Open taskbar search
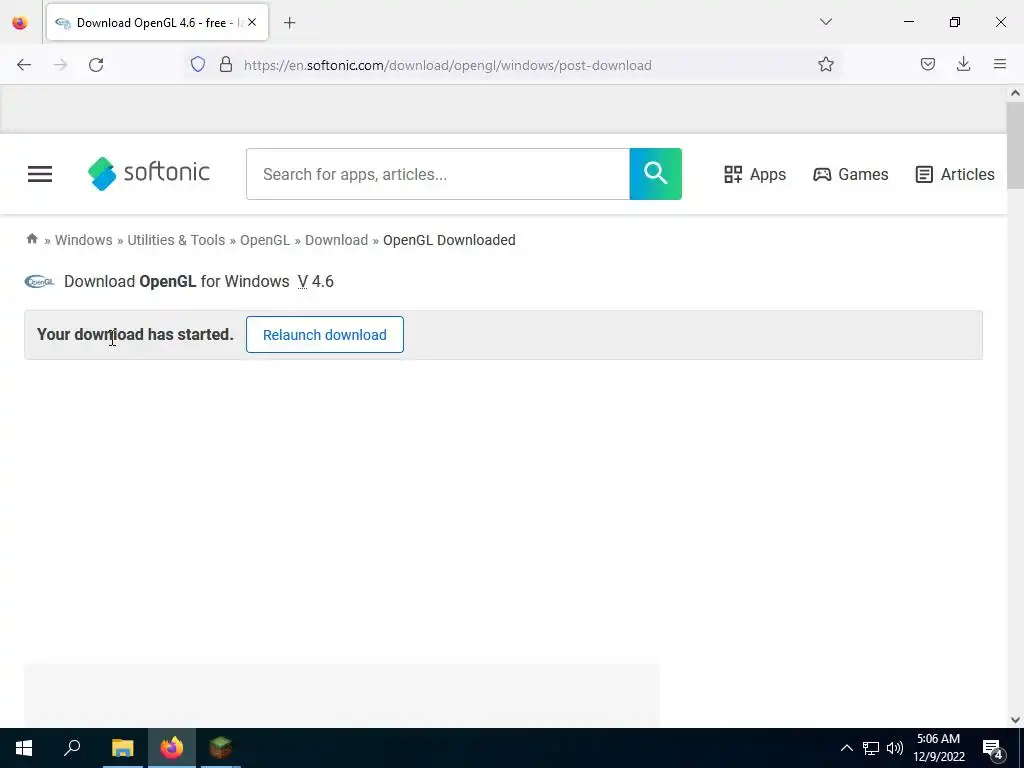 pos(72,748)
